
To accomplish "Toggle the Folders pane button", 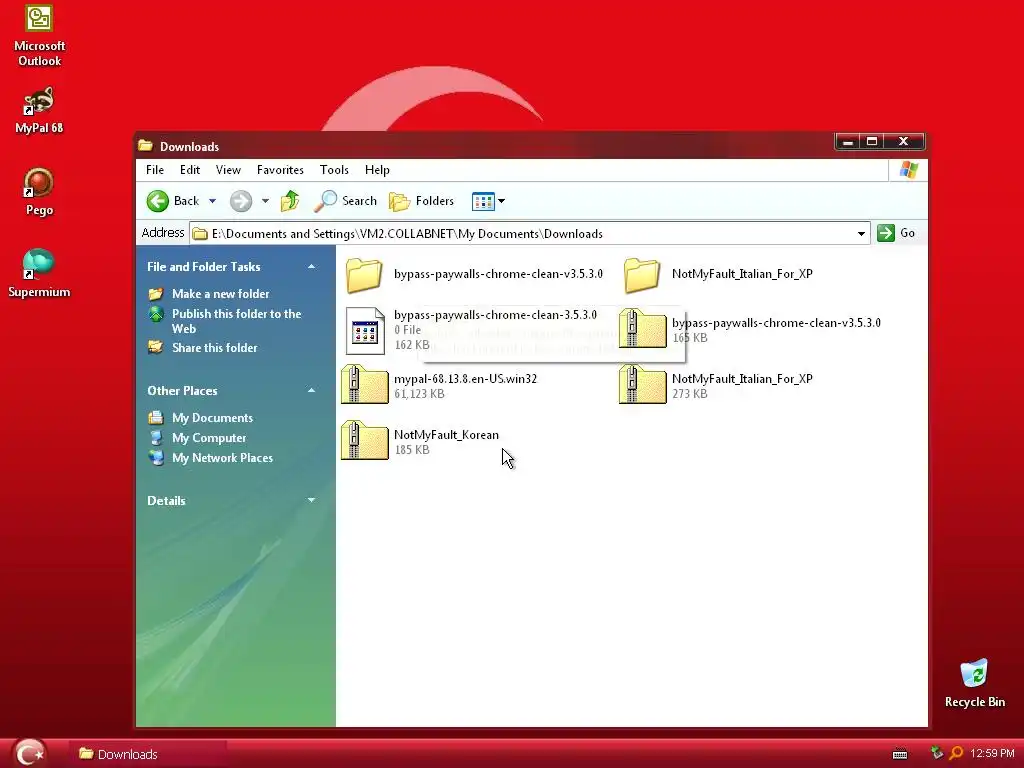I will (421, 201).
